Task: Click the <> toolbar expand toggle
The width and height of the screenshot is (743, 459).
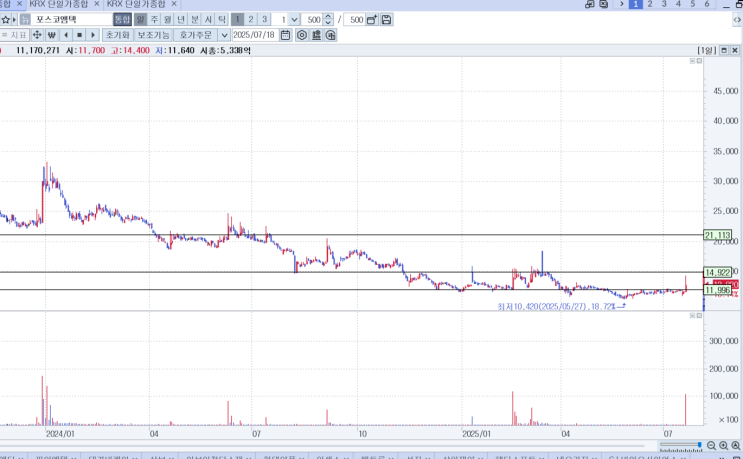Action: click(x=737, y=19)
